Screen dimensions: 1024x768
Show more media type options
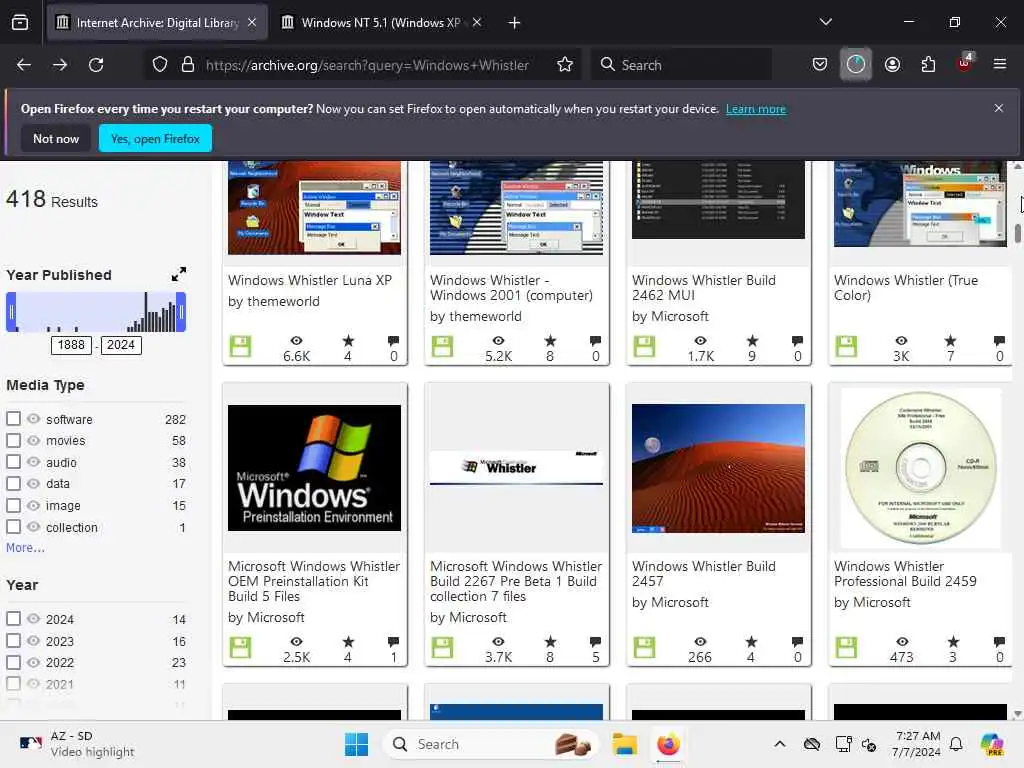click(25, 547)
